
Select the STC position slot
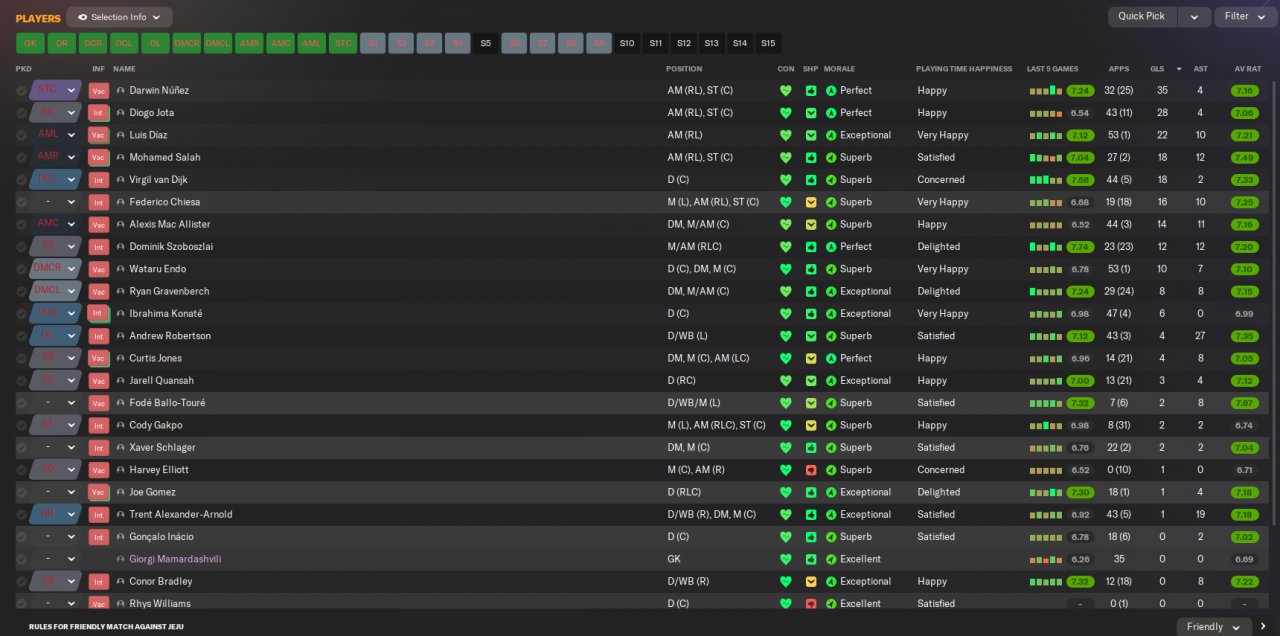342,43
